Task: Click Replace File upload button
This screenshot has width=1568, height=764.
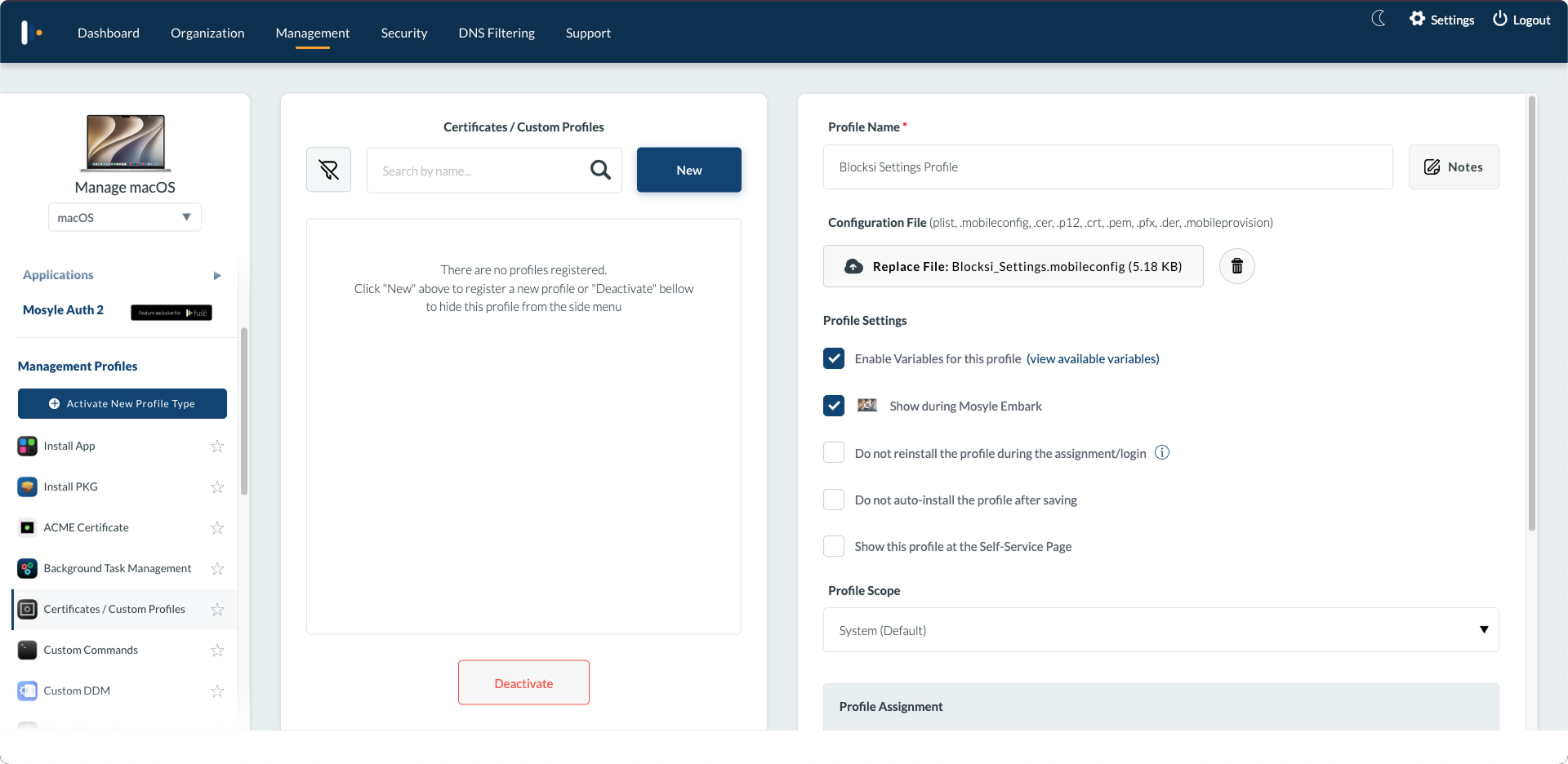Action: pos(1013,266)
